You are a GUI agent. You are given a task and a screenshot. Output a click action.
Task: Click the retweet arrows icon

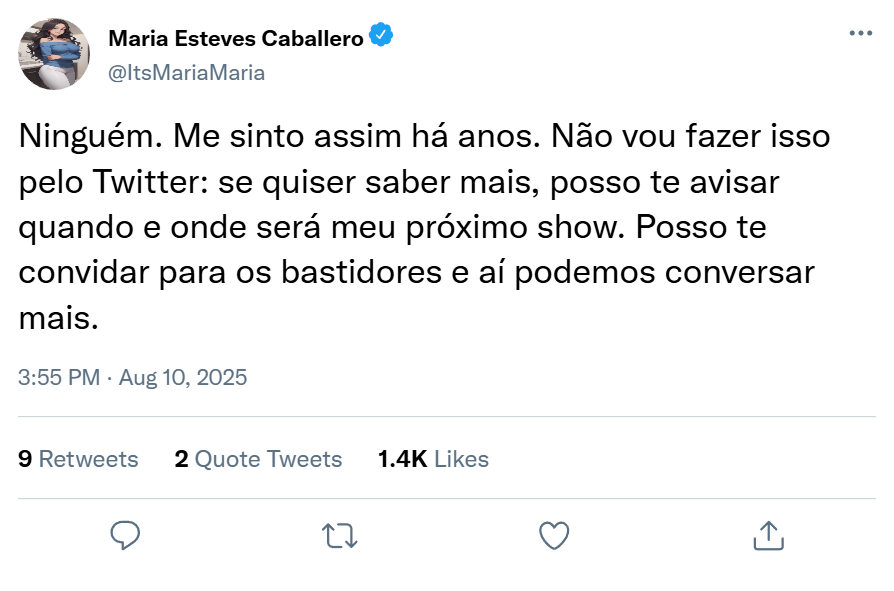pyautogui.click(x=339, y=535)
